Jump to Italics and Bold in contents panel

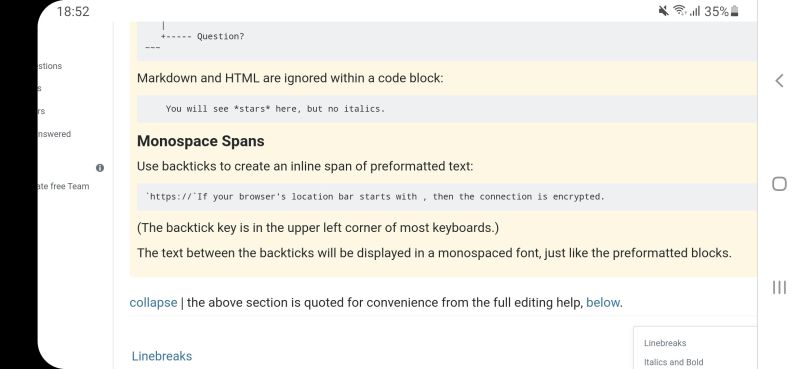[673, 362]
